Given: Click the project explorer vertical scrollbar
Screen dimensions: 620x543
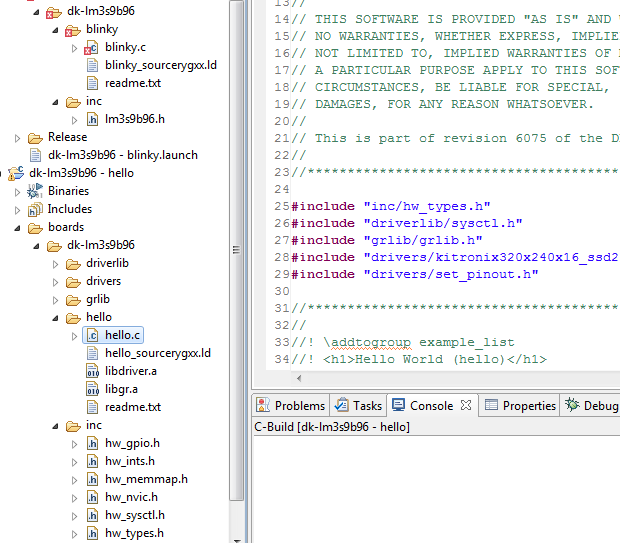Looking at the screenshot, I should (236, 249).
